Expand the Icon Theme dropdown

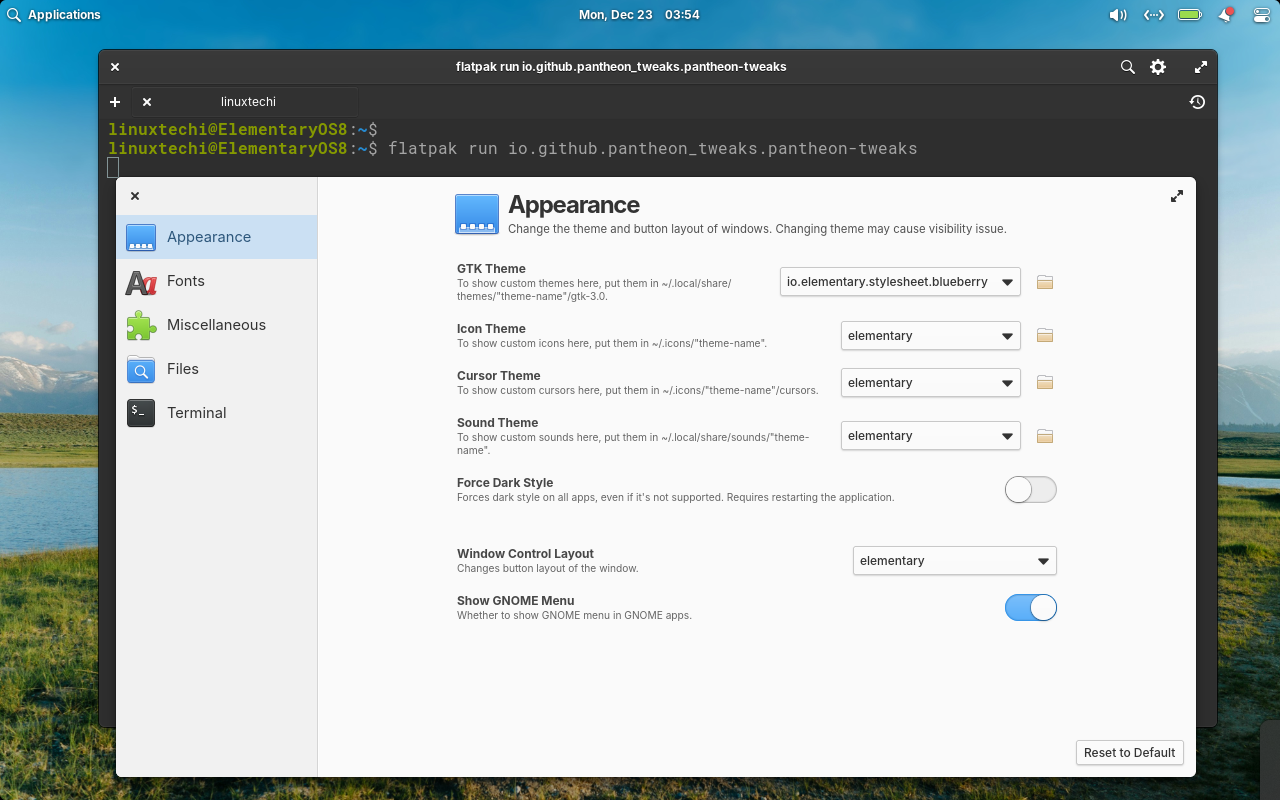931,335
